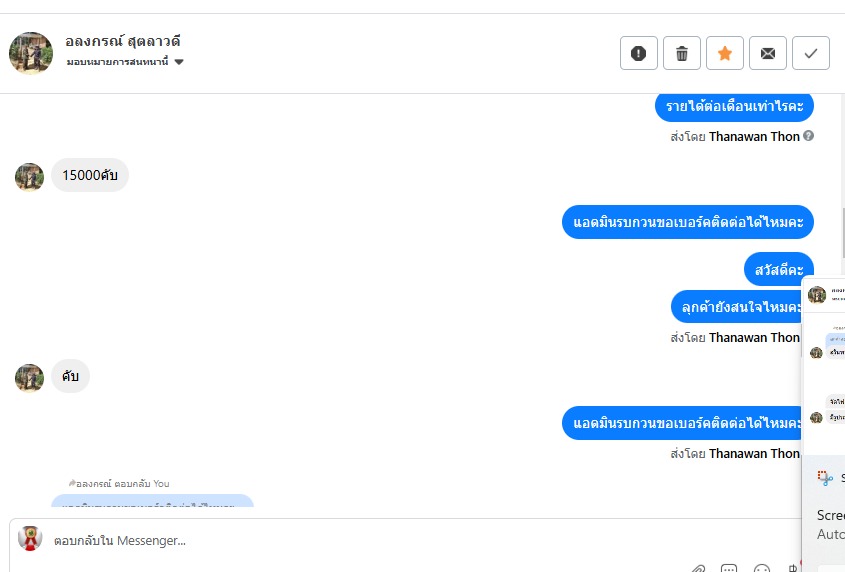The image size is (845, 572).
Task: Mark conversation as spam with exclamation icon
Action: coord(639,53)
